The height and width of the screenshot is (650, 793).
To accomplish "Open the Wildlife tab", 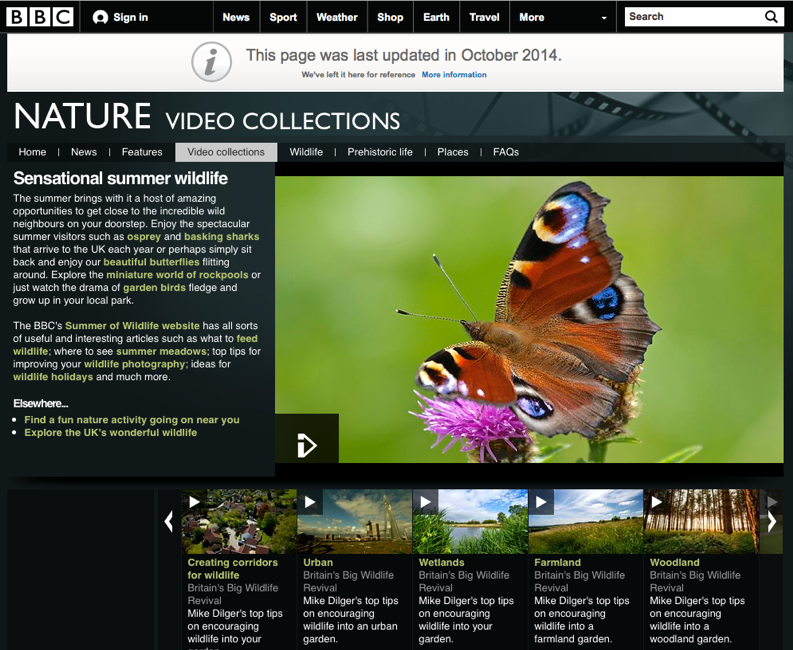I will point(306,152).
